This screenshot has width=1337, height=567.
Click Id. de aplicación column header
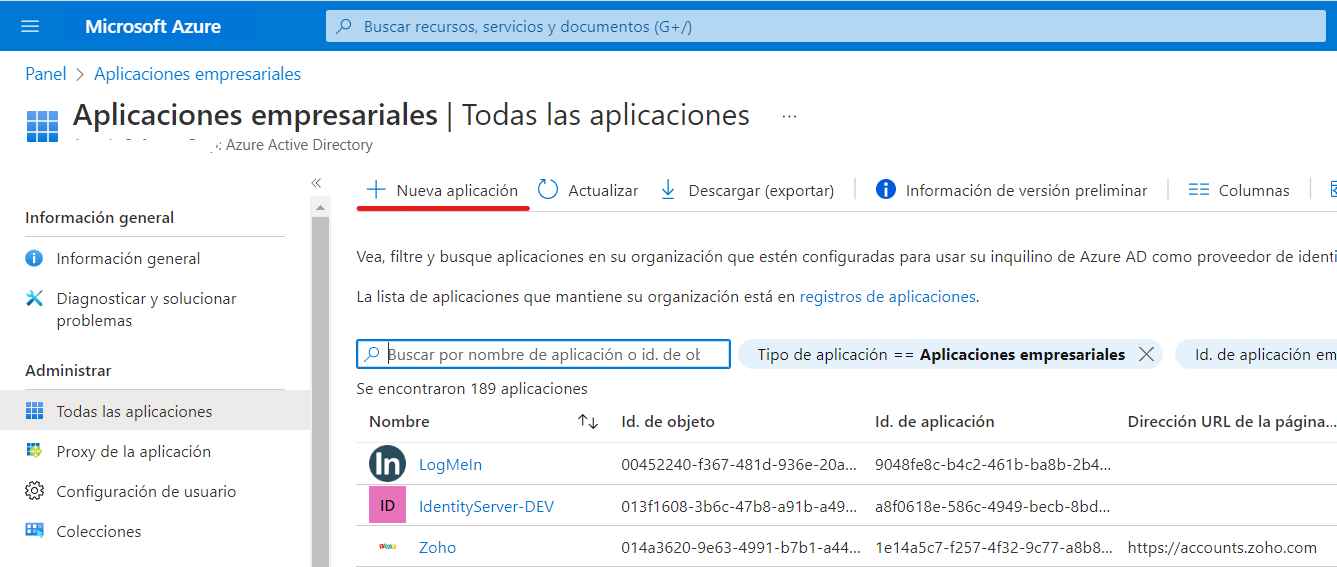[x=935, y=422]
